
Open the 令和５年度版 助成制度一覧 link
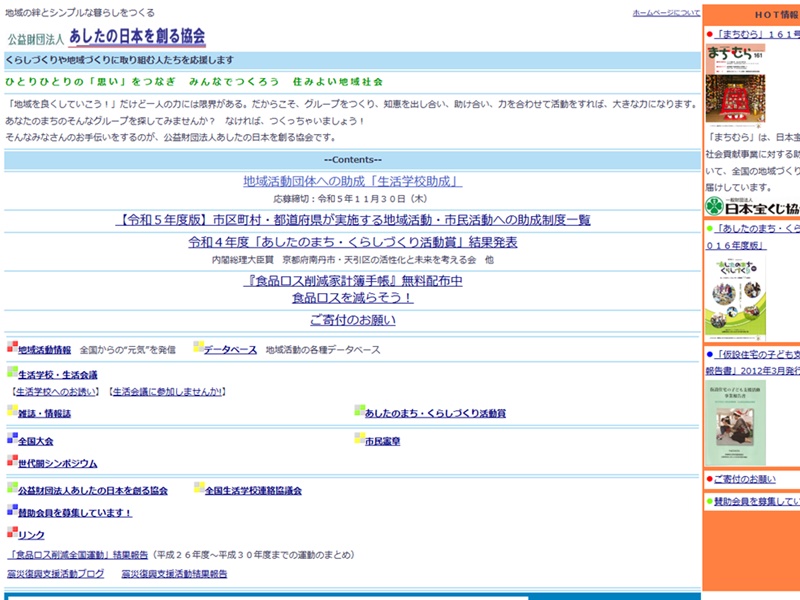click(353, 220)
